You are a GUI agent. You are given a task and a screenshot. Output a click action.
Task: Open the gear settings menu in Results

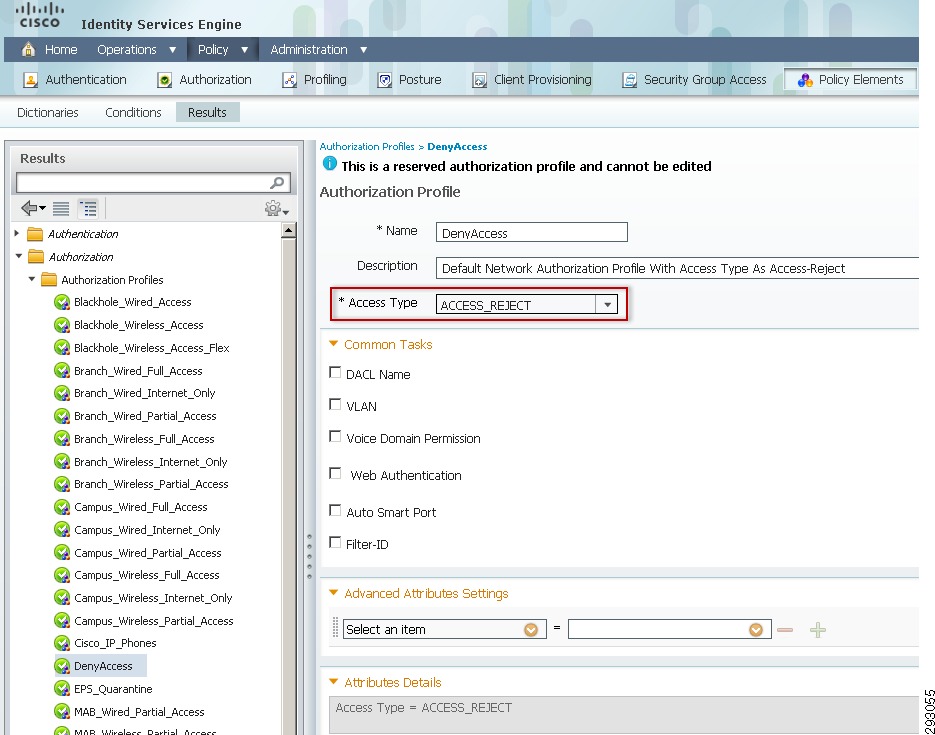point(277,209)
